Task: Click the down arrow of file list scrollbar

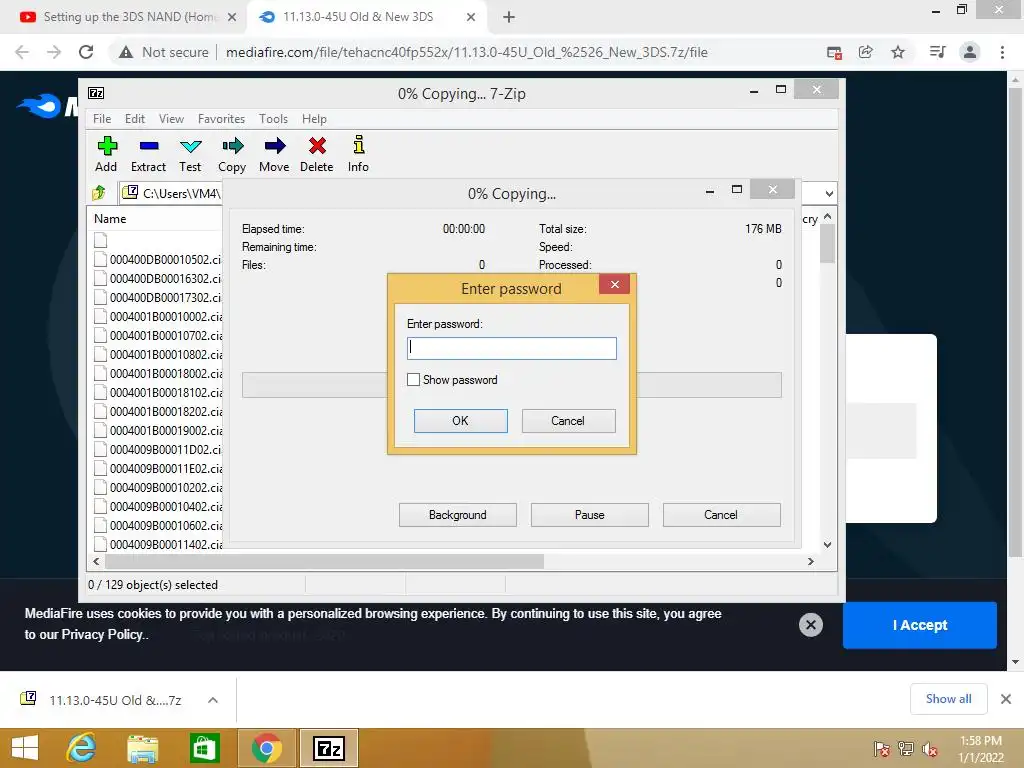Action: pyautogui.click(x=827, y=545)
